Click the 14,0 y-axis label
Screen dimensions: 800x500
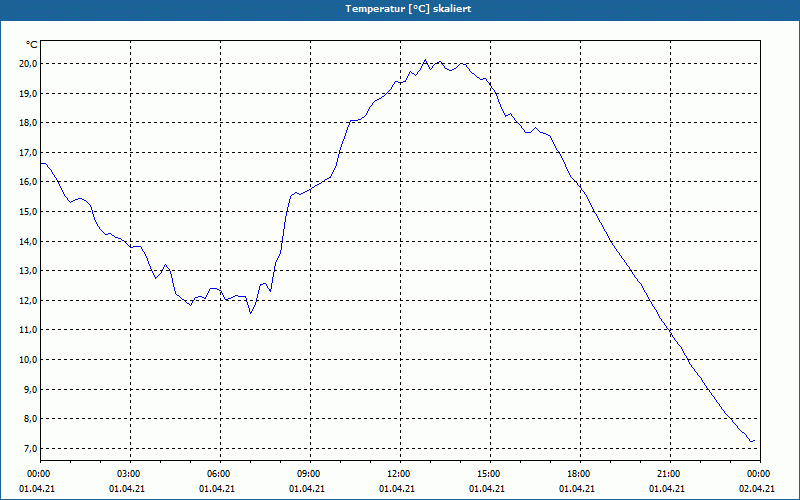pyautogui.click(x=28, y=241)
